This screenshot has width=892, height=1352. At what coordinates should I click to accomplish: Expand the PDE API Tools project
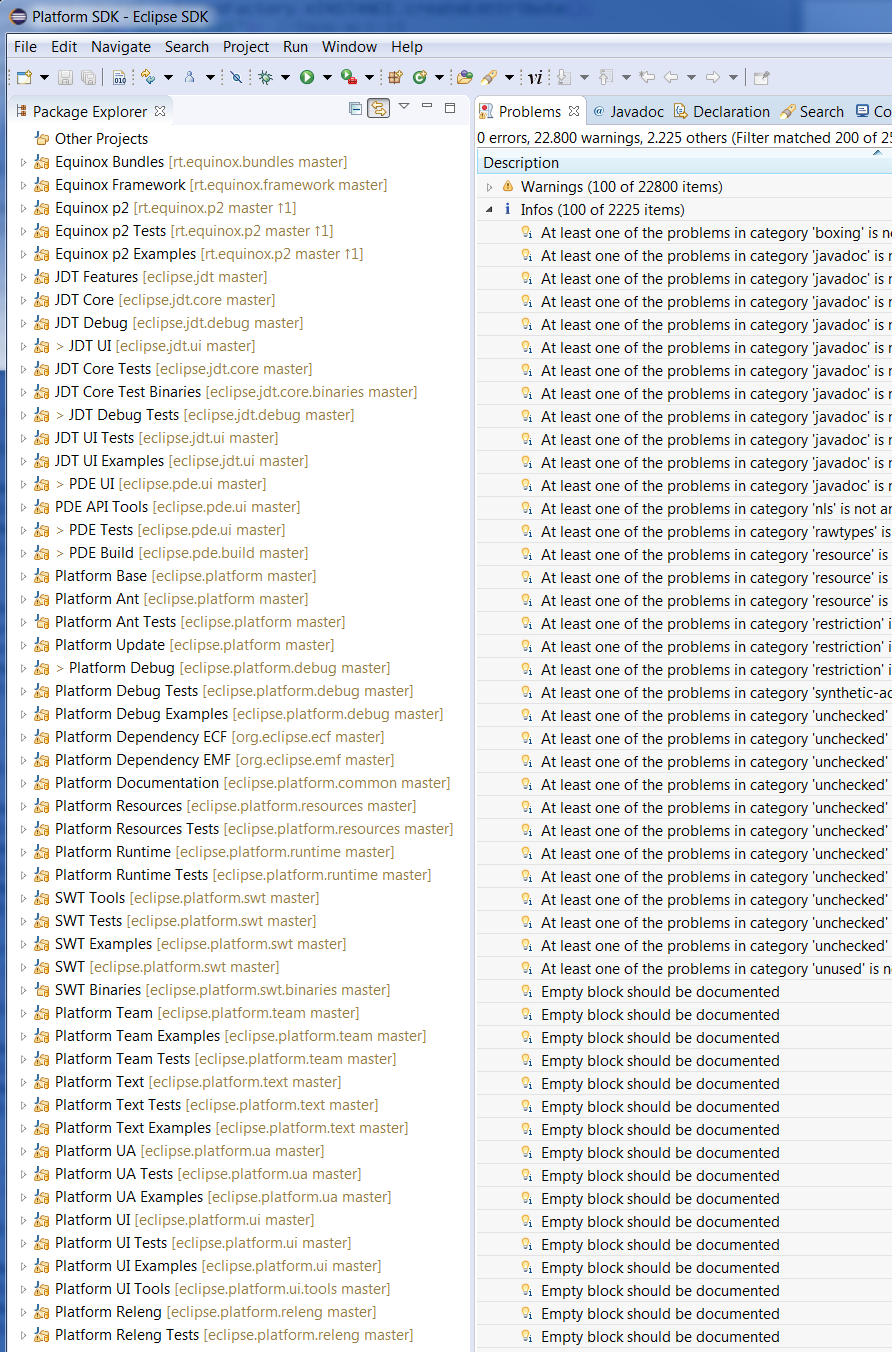tap(25, 507)
